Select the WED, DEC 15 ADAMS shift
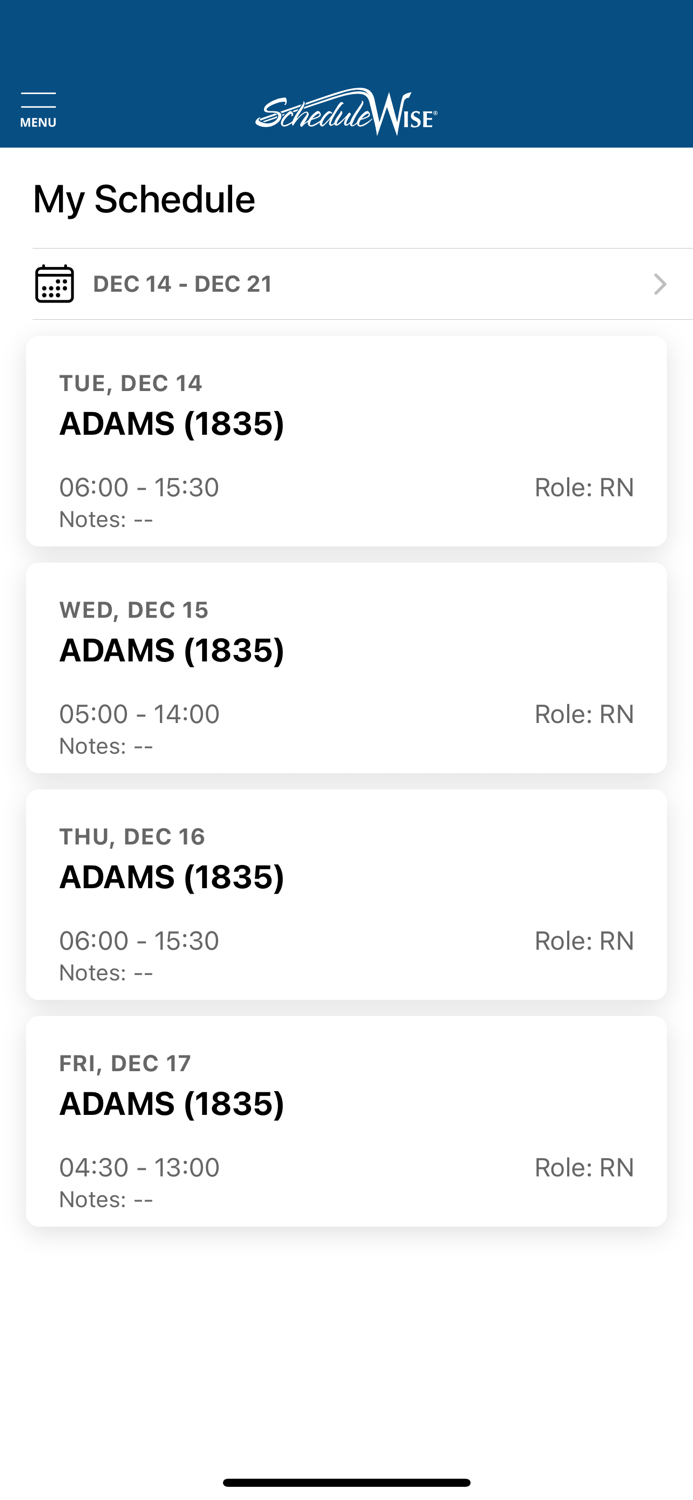This screenshot has height=1500, width=693. (346, 668)
